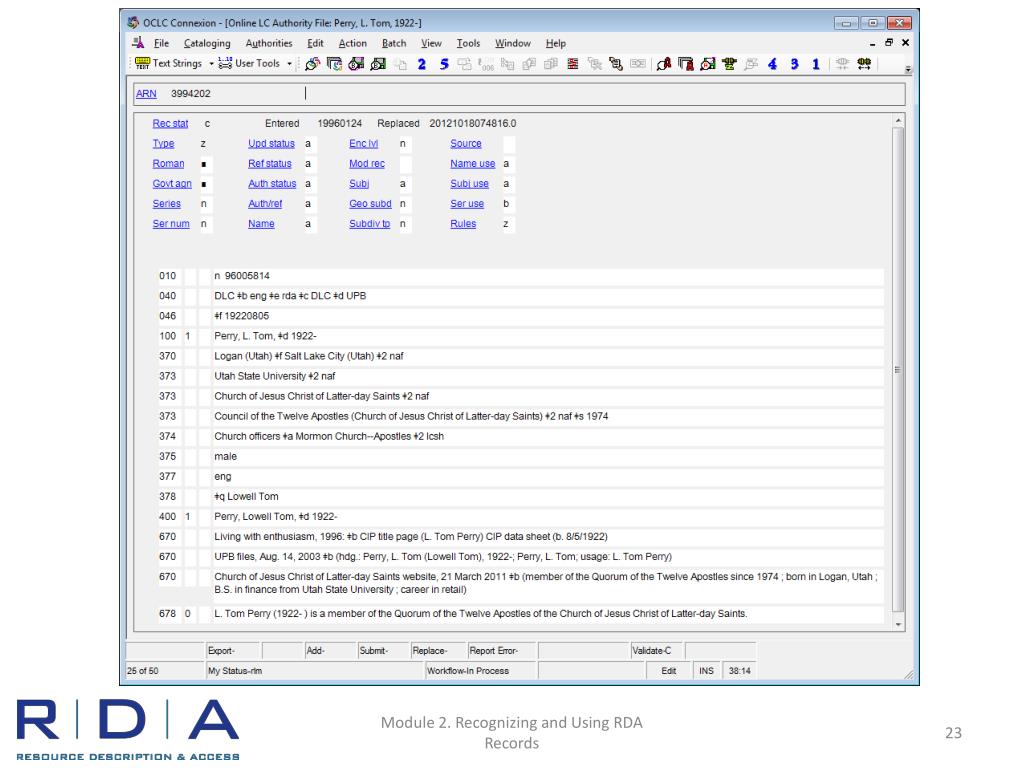
Task: Click the Geo subd link
Action: click(370, 204)
